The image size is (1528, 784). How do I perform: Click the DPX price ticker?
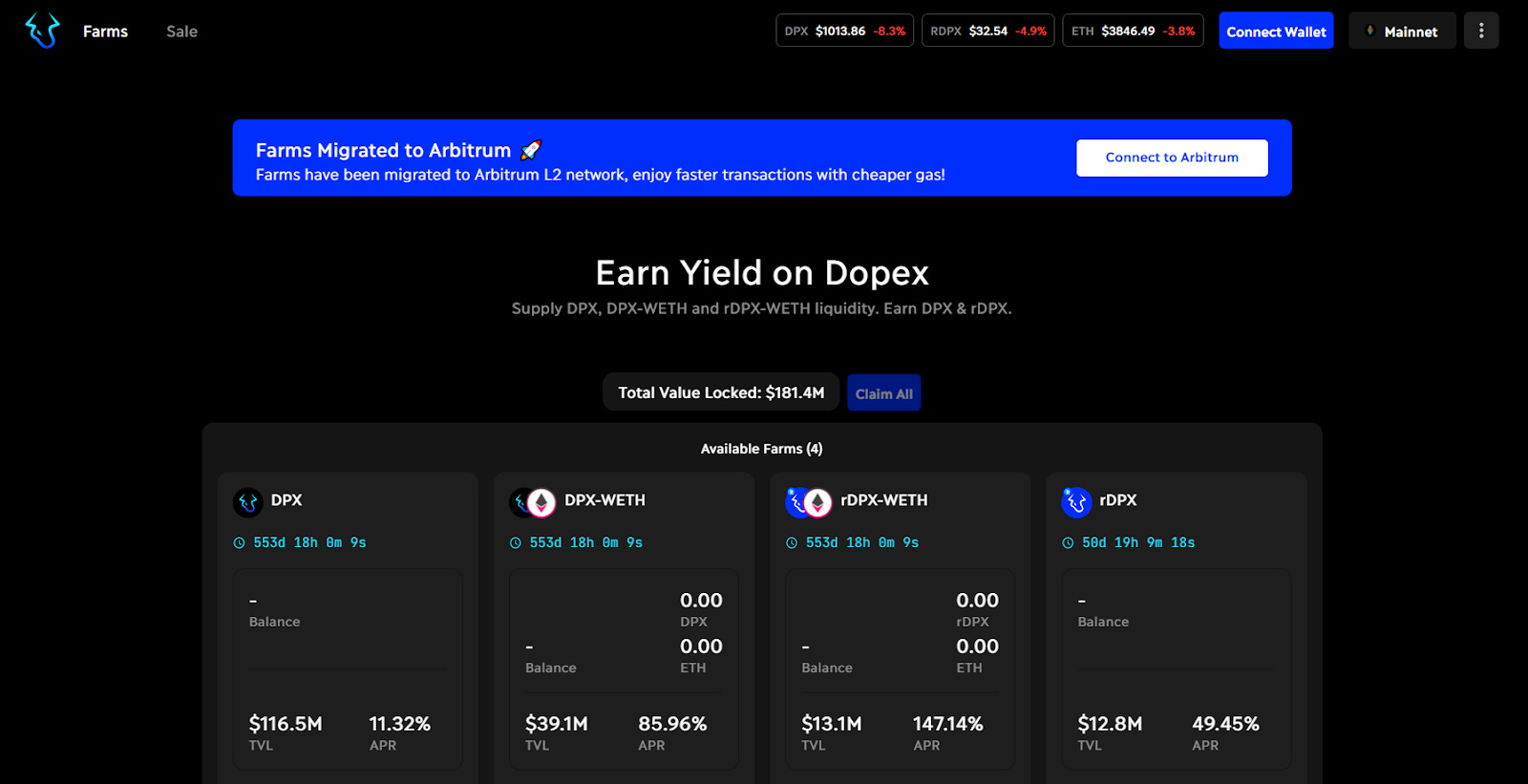point(844,31)
